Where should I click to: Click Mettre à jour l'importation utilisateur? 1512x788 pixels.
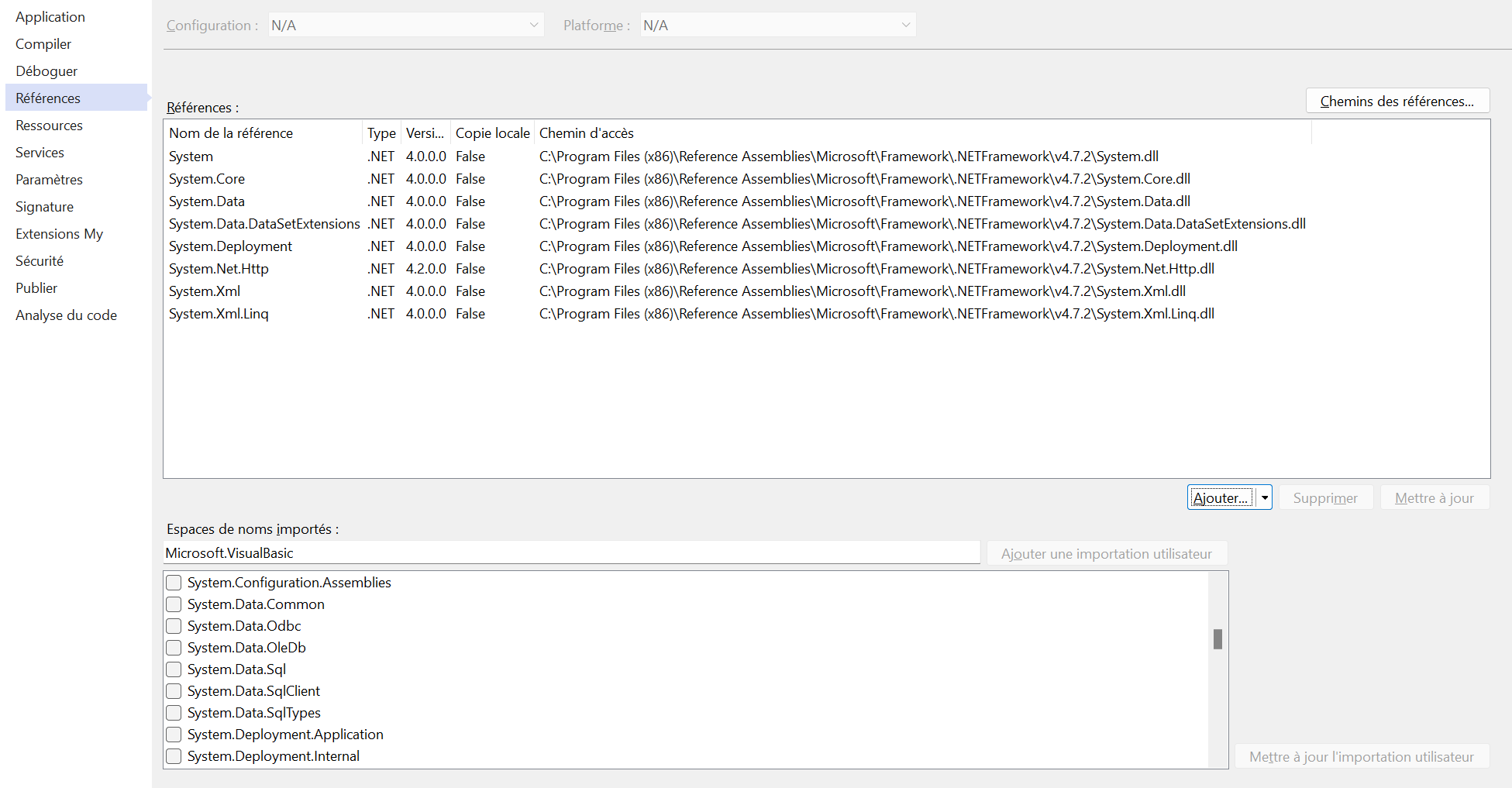[1362, 756]
